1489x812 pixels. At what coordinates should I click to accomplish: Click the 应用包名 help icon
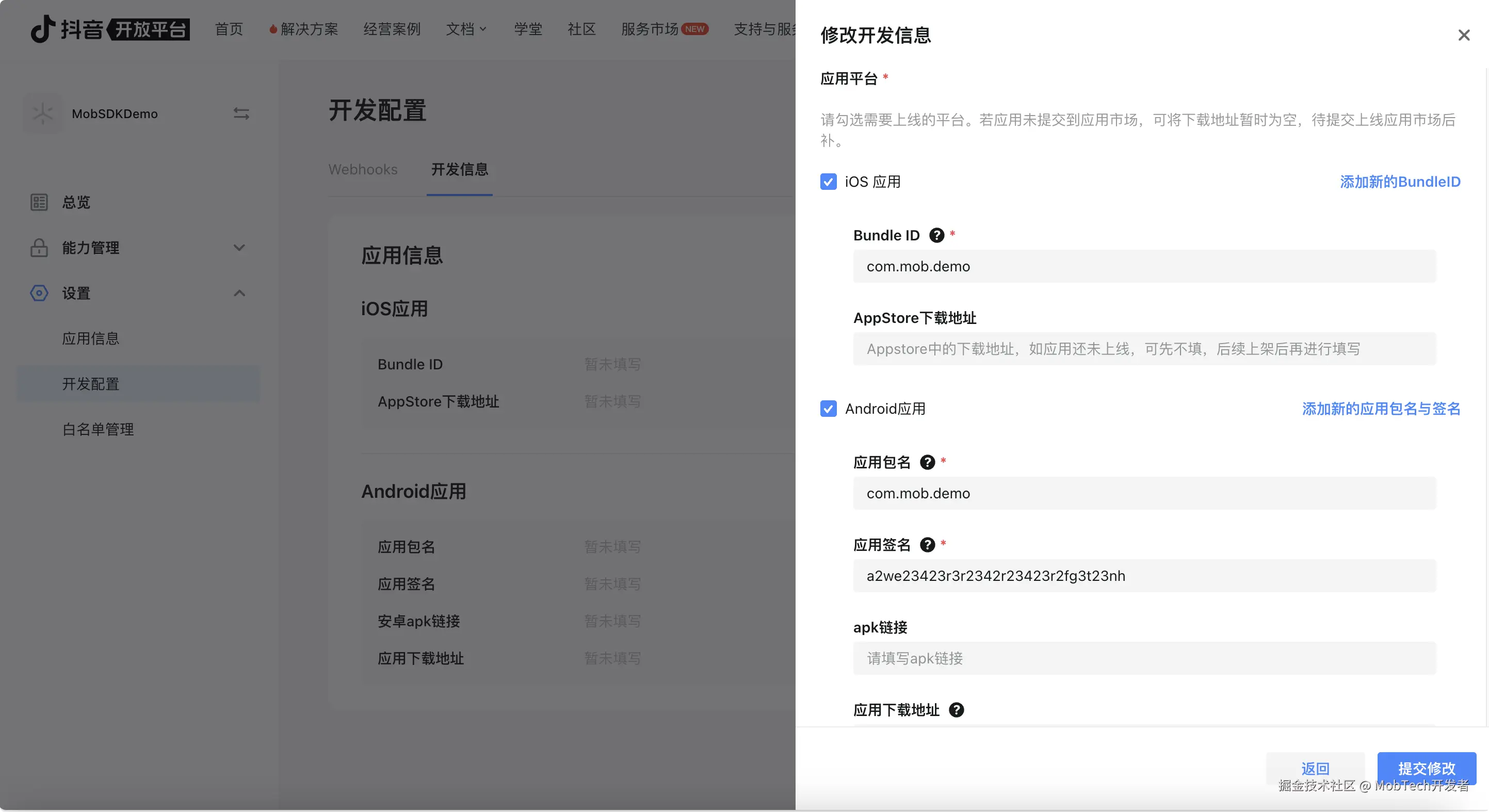927,462
